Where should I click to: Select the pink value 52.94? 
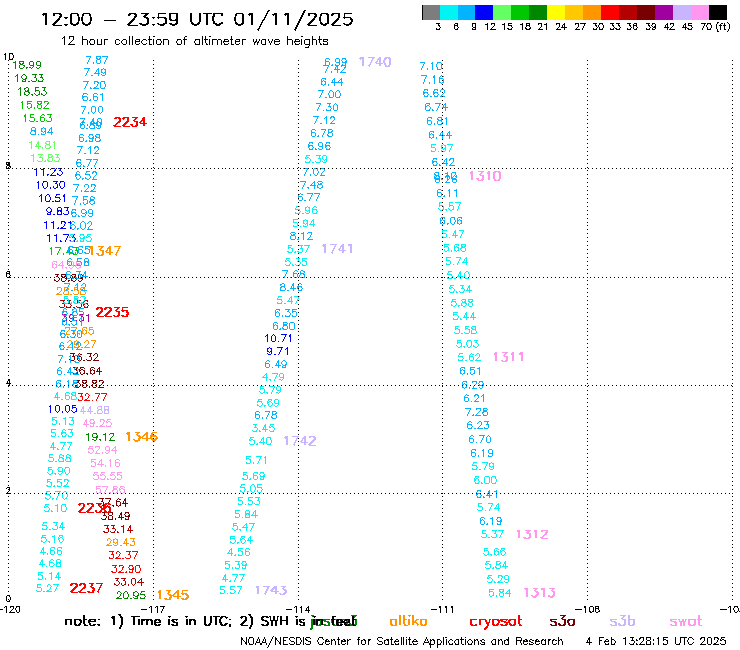(x=102, y=450)
